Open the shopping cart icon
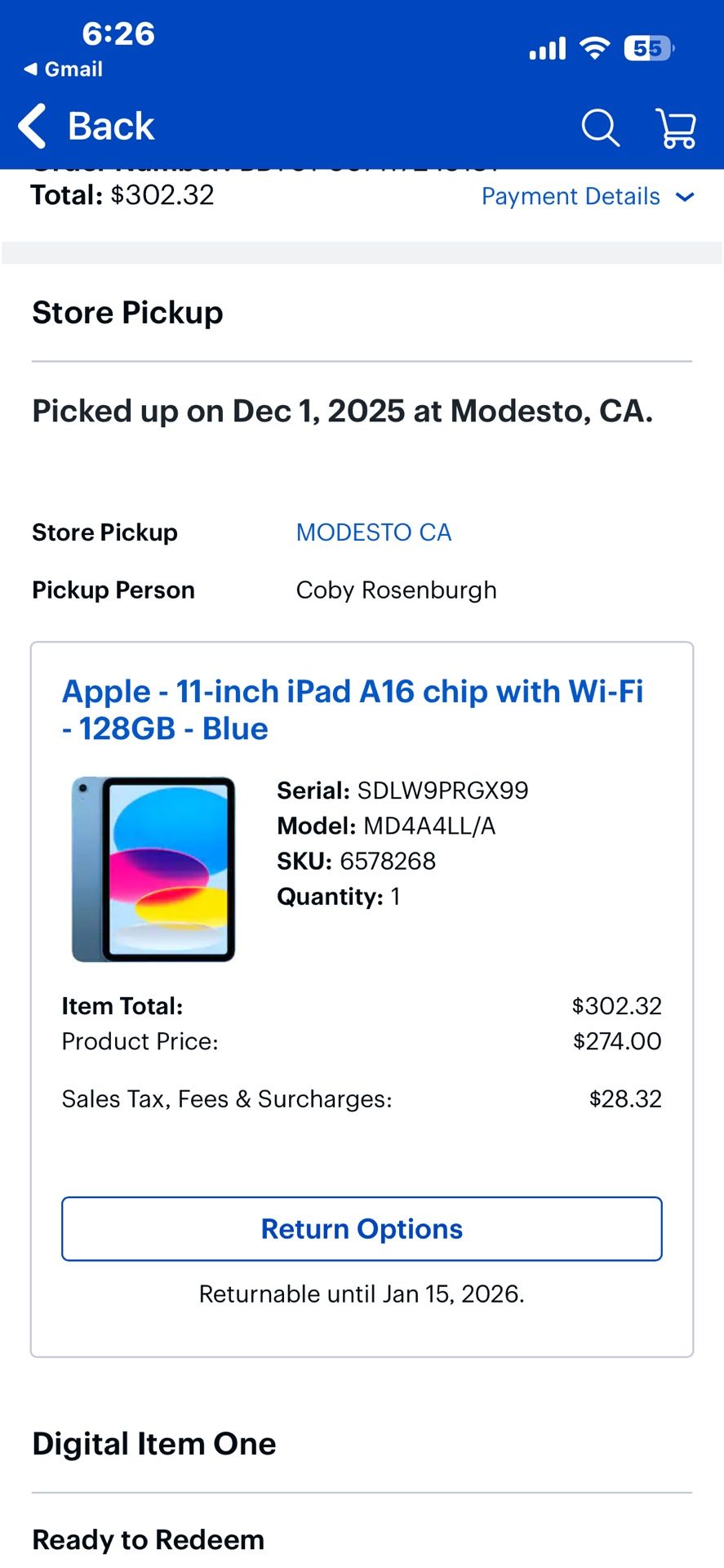Image resolution: width=724 pixels, height=1568 pixels. (676, 127)
